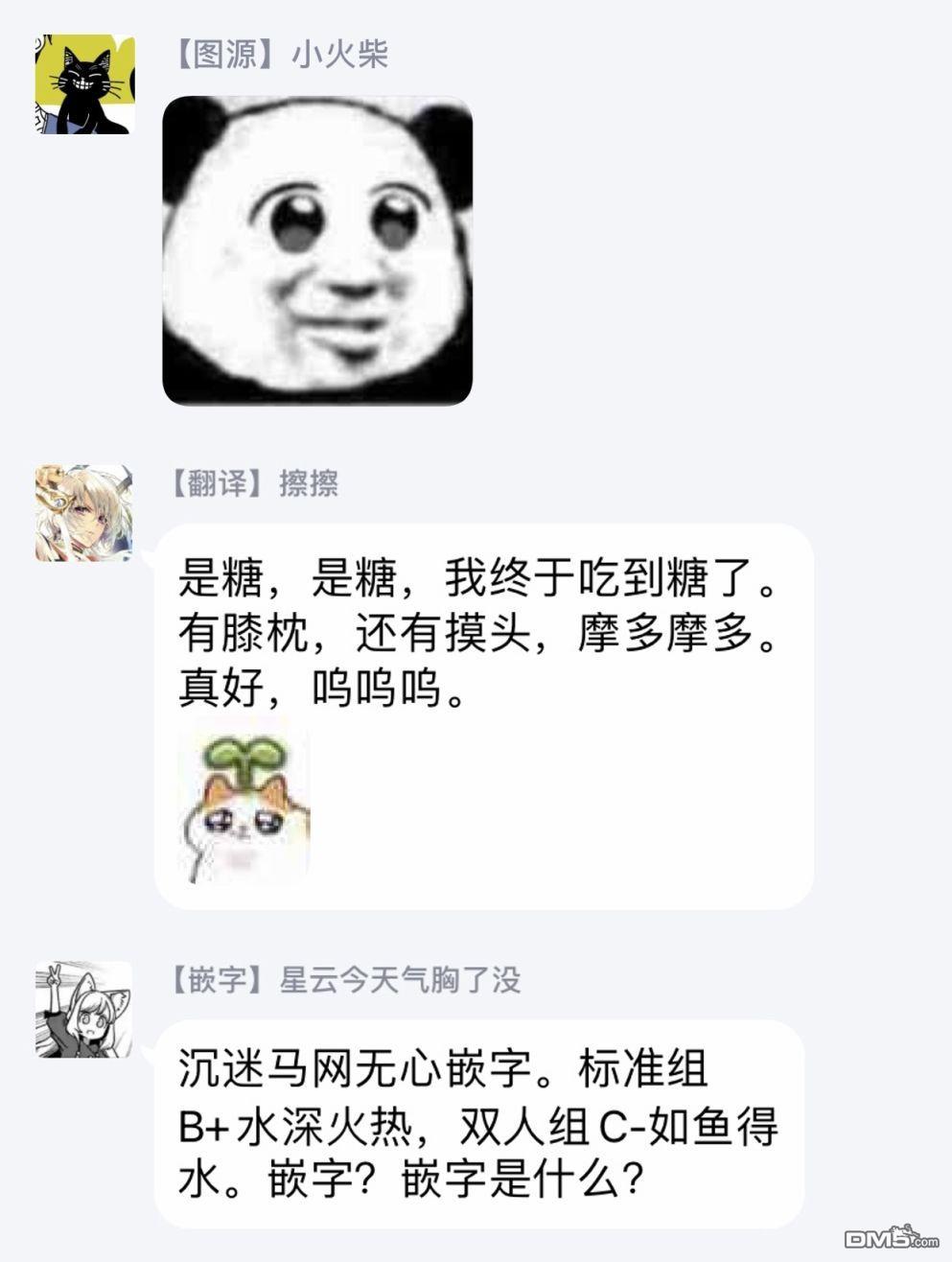
Task: Select the username 【嵌字】星云今天气胸了没
Action: point(344,979)
